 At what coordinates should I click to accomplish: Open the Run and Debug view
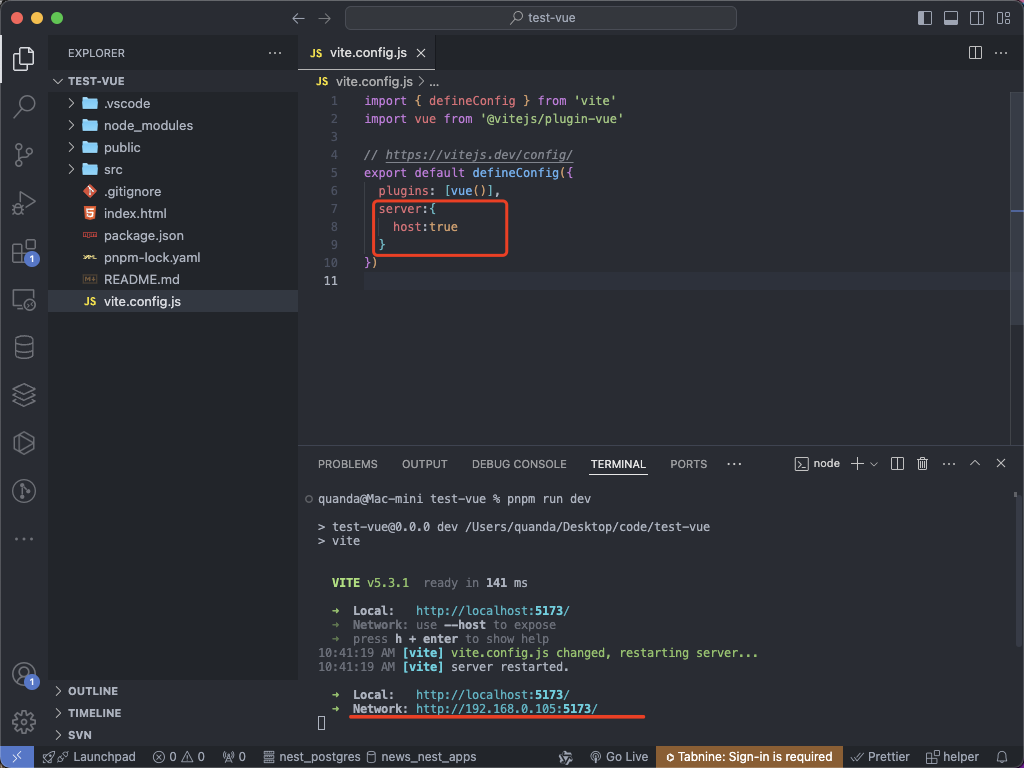(x=24, y=203)
